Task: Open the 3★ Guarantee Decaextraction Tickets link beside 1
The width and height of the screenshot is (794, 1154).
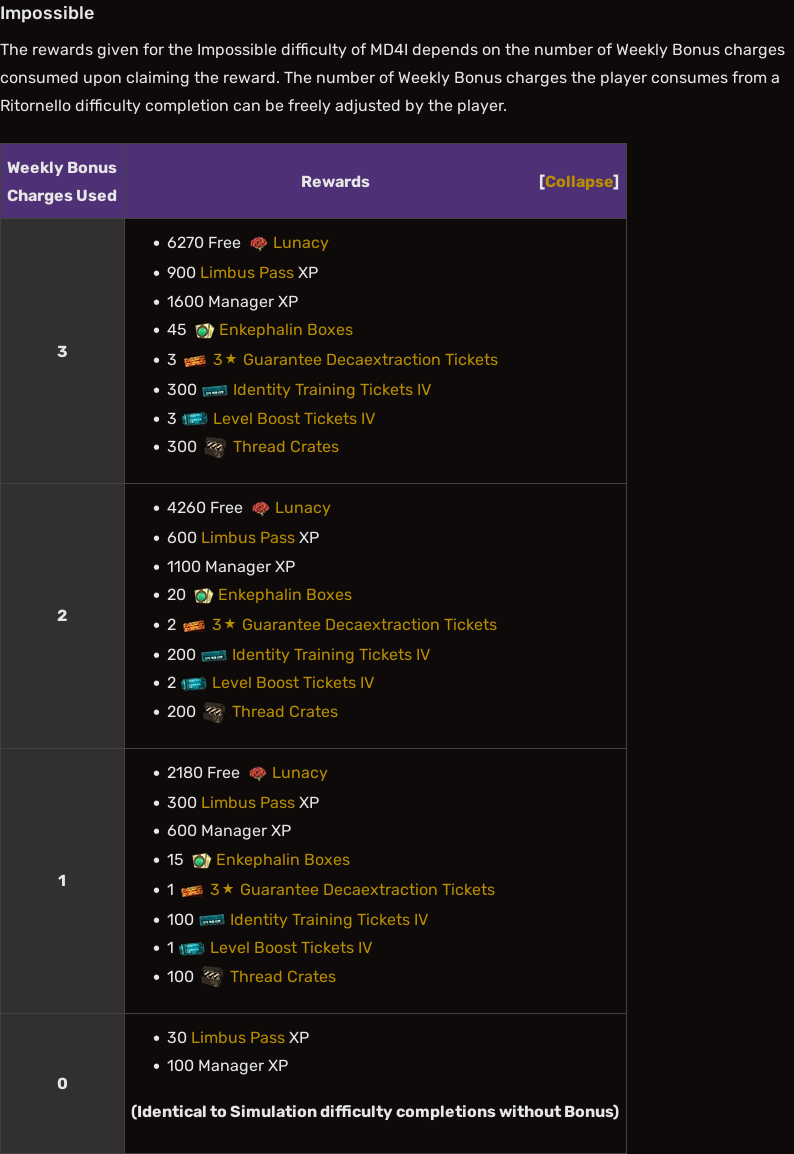Action: (x=352, y=890)
